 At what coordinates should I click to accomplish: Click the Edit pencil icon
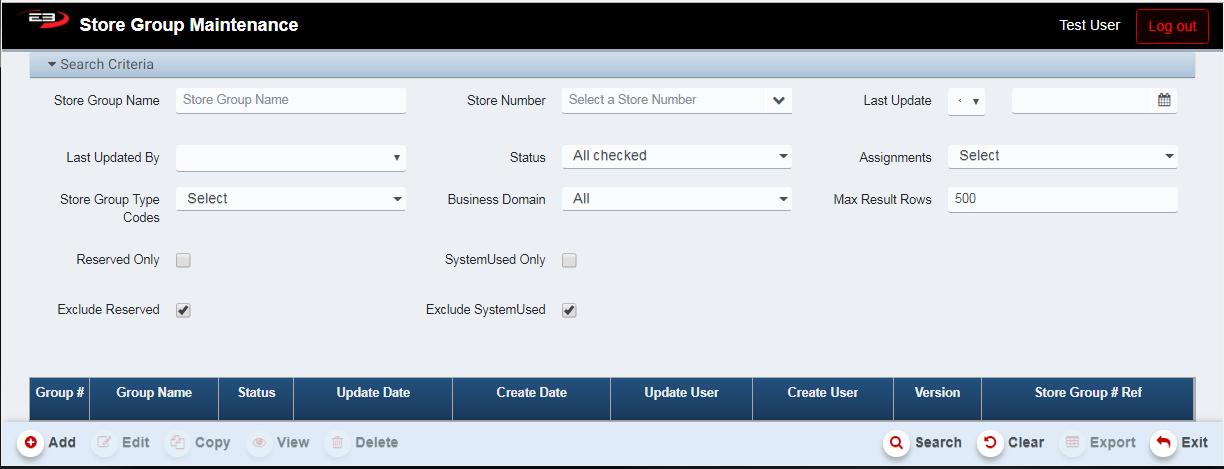pos(105,442)
